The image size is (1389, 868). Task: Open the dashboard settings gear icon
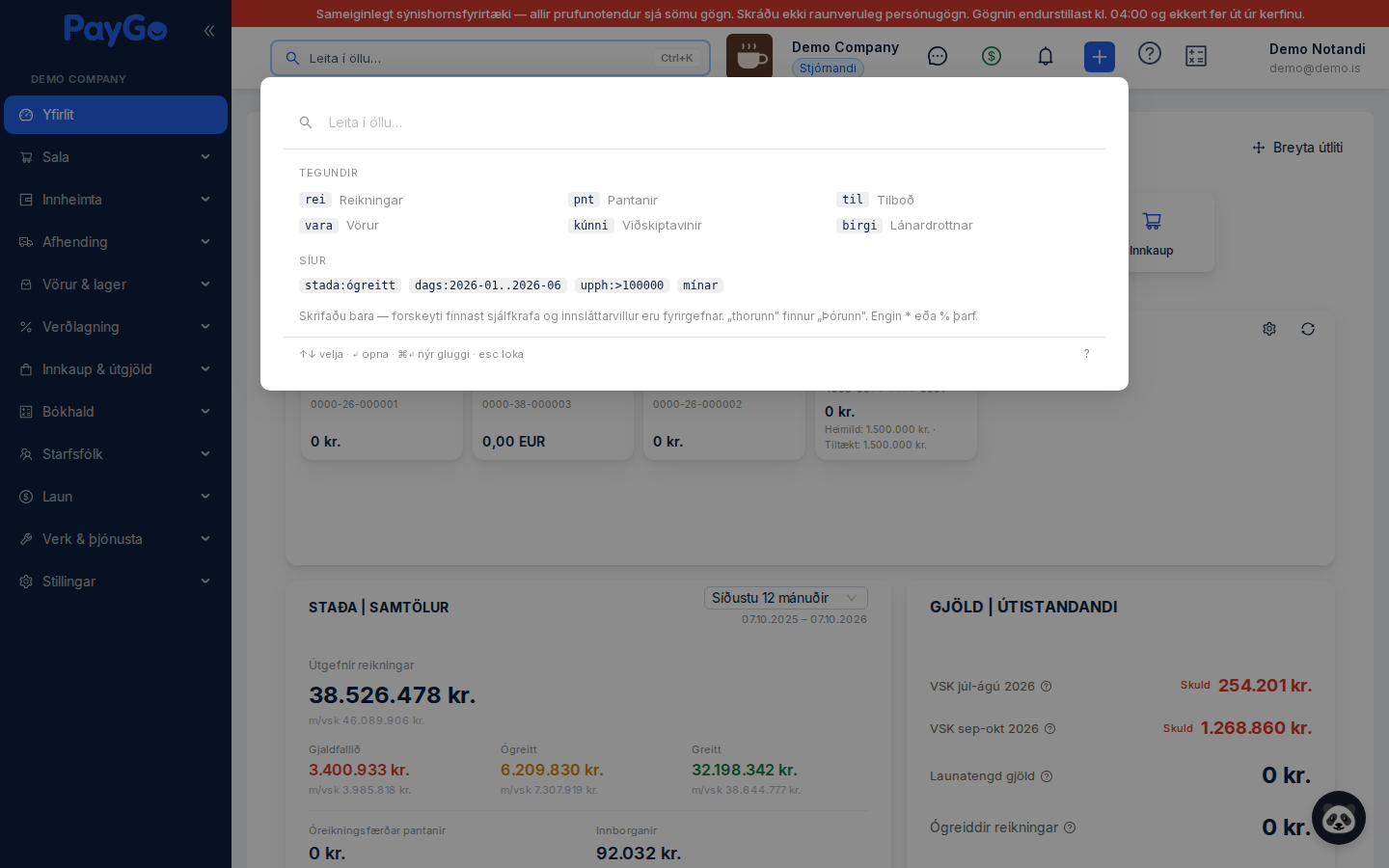point(1269,329)
